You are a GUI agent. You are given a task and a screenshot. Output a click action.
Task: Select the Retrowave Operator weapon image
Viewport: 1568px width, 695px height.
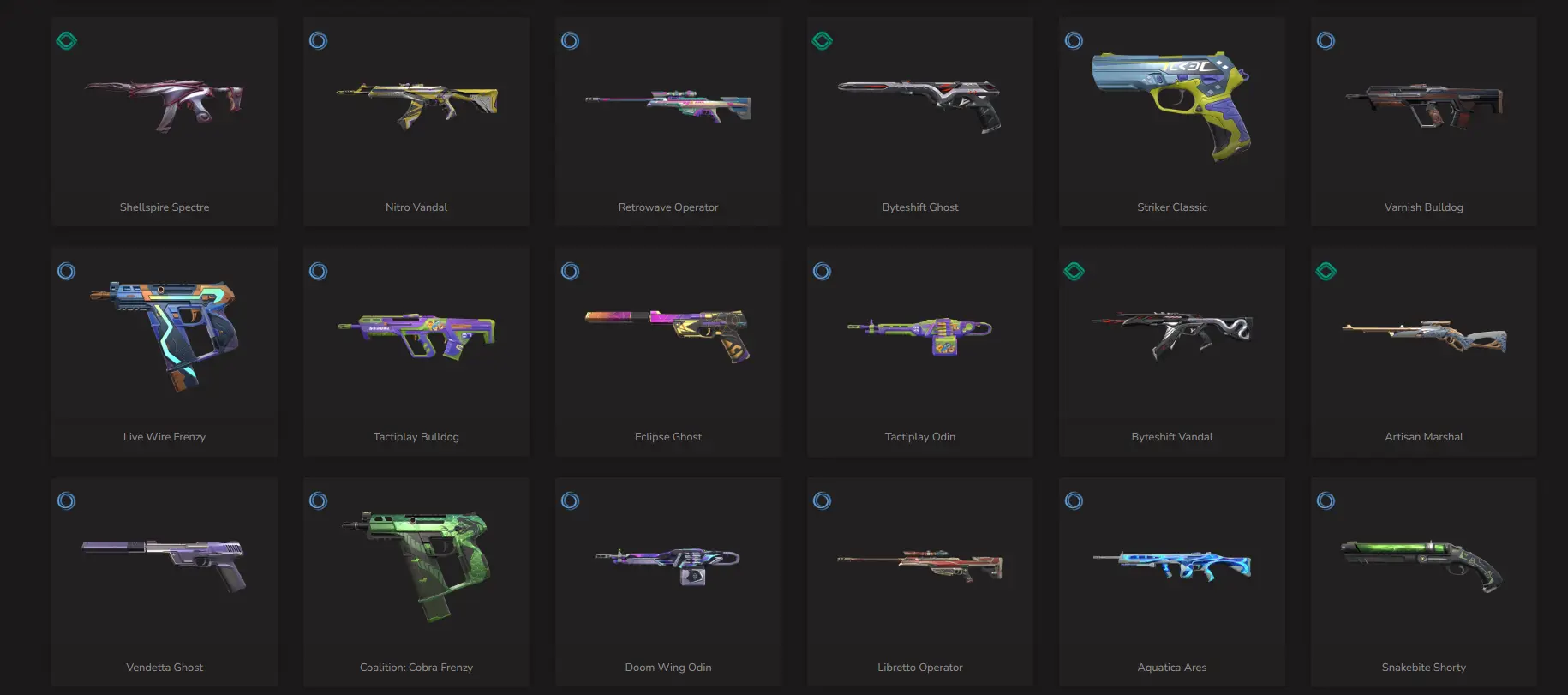pos(668,105)
